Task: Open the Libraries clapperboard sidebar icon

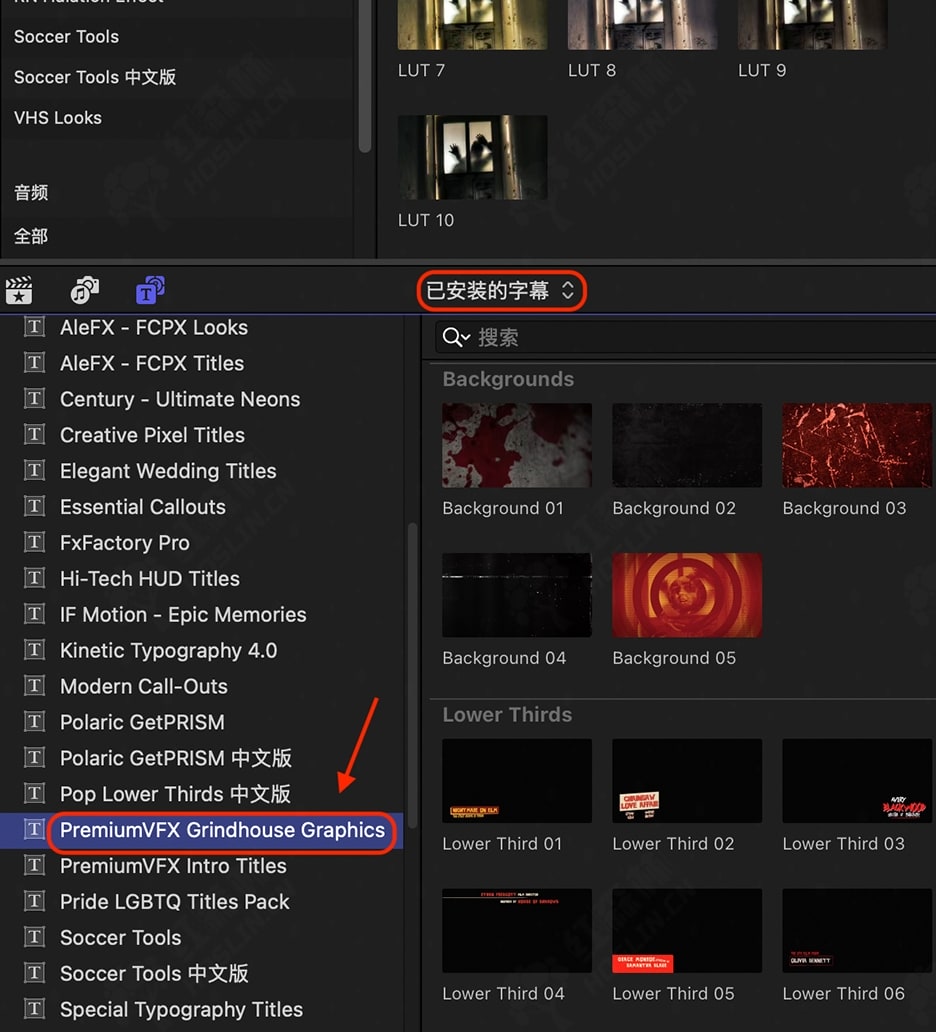Action: pyautogui.click(x=19, y=290)
